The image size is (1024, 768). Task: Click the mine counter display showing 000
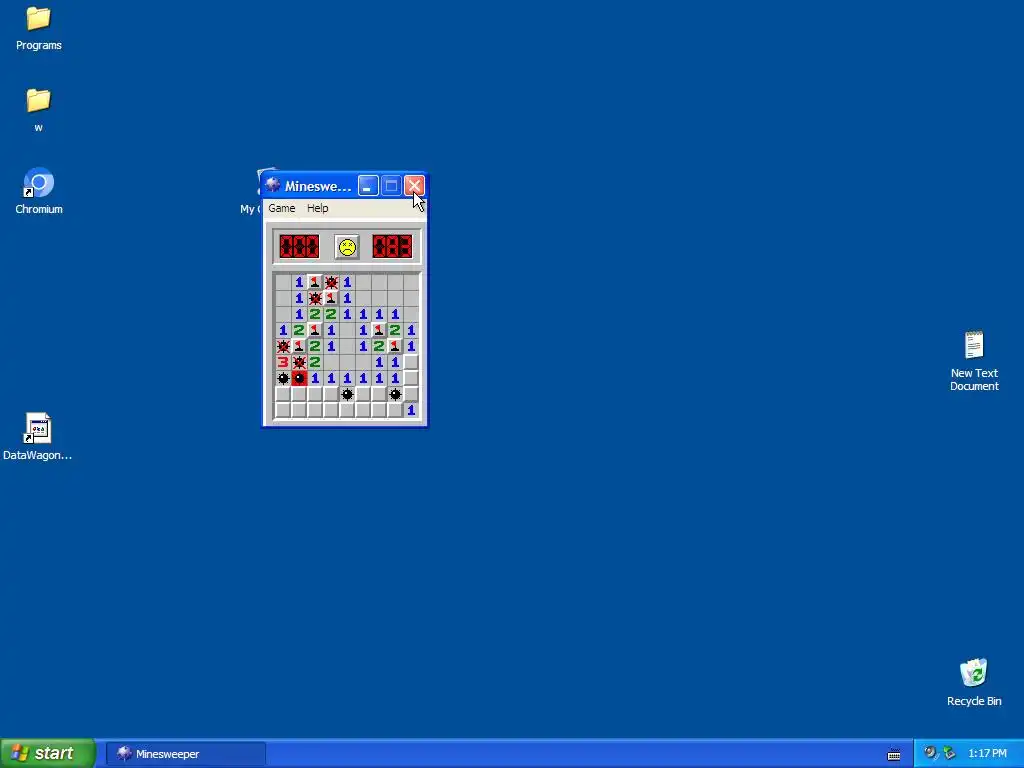tap(299, 247)
